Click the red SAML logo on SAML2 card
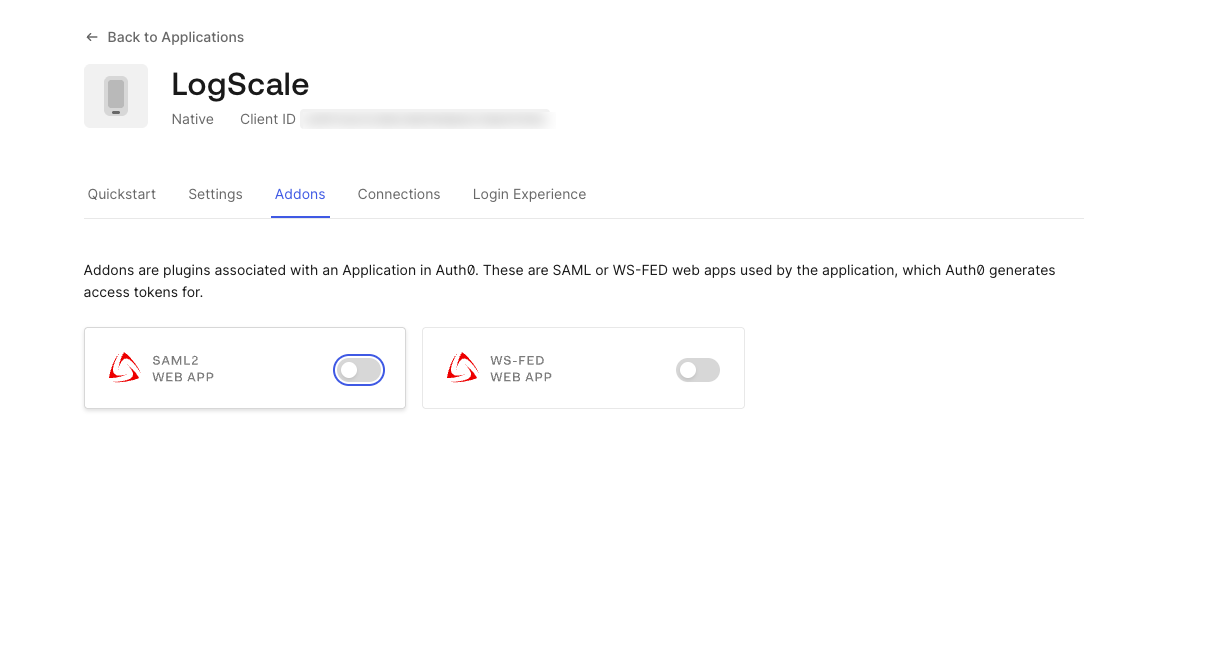This screenshot has width=1206, height=670. (x=124, y=367)
